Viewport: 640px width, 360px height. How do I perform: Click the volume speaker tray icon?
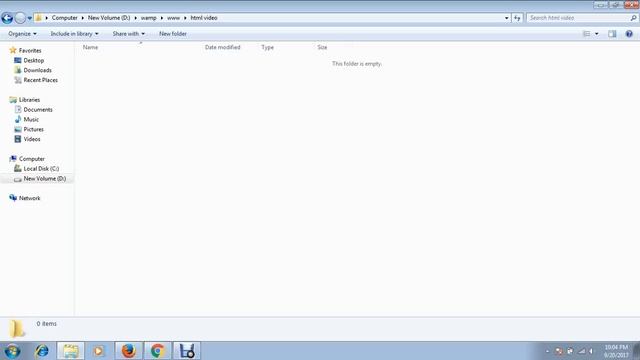(x=591, y=351)
